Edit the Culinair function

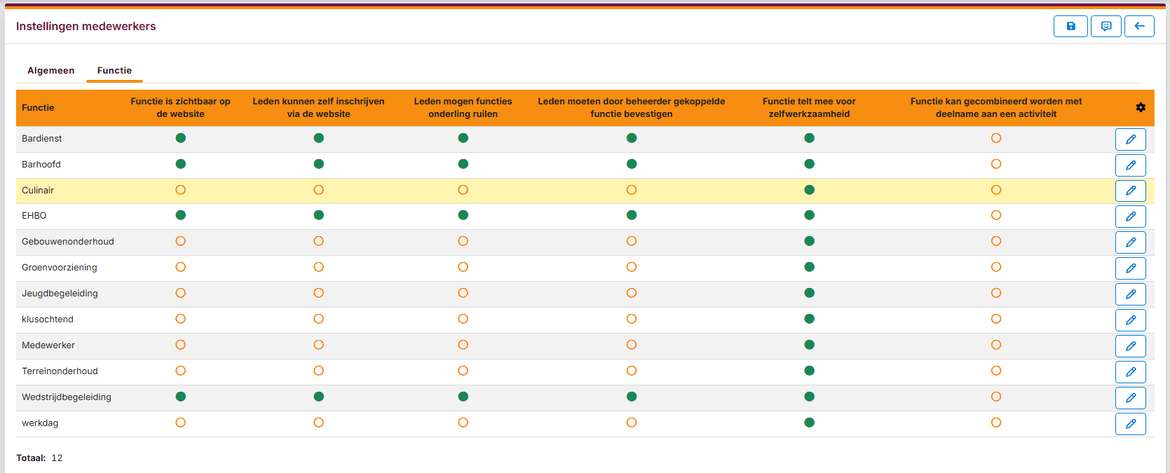click(1130, 191)
